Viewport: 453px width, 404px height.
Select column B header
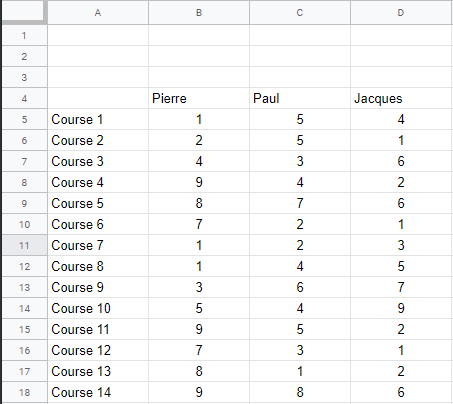(199, 12)
